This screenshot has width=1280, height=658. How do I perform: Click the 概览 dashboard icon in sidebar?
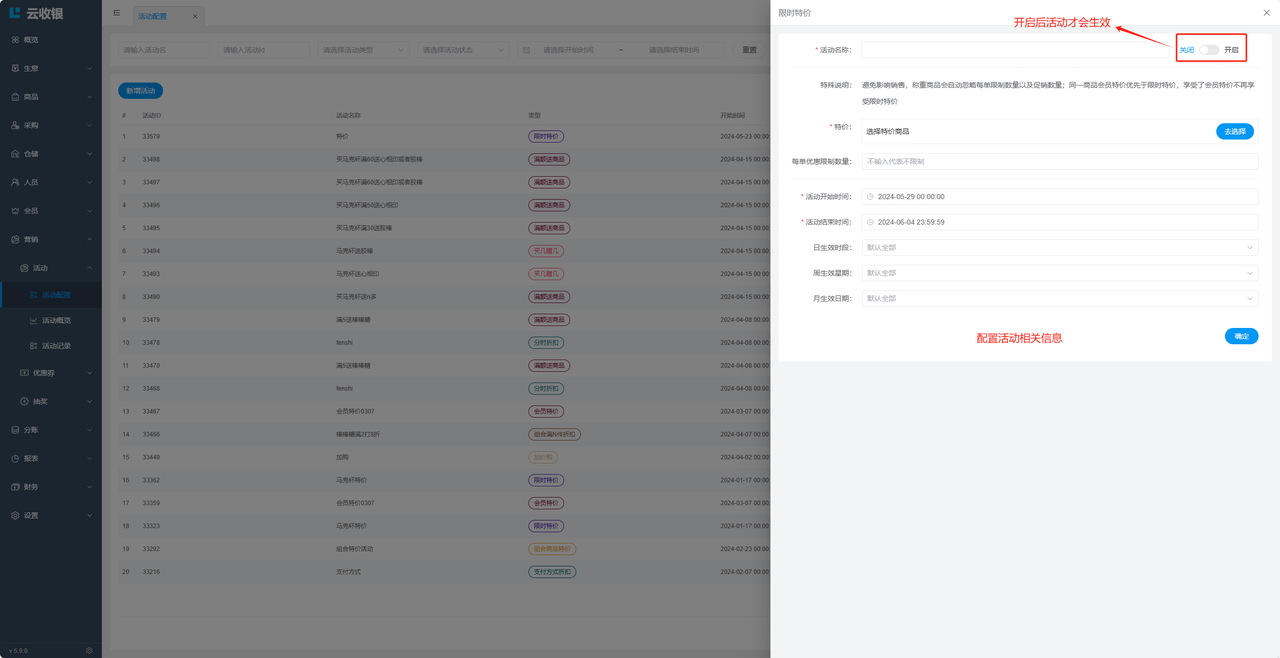point(15,40)
